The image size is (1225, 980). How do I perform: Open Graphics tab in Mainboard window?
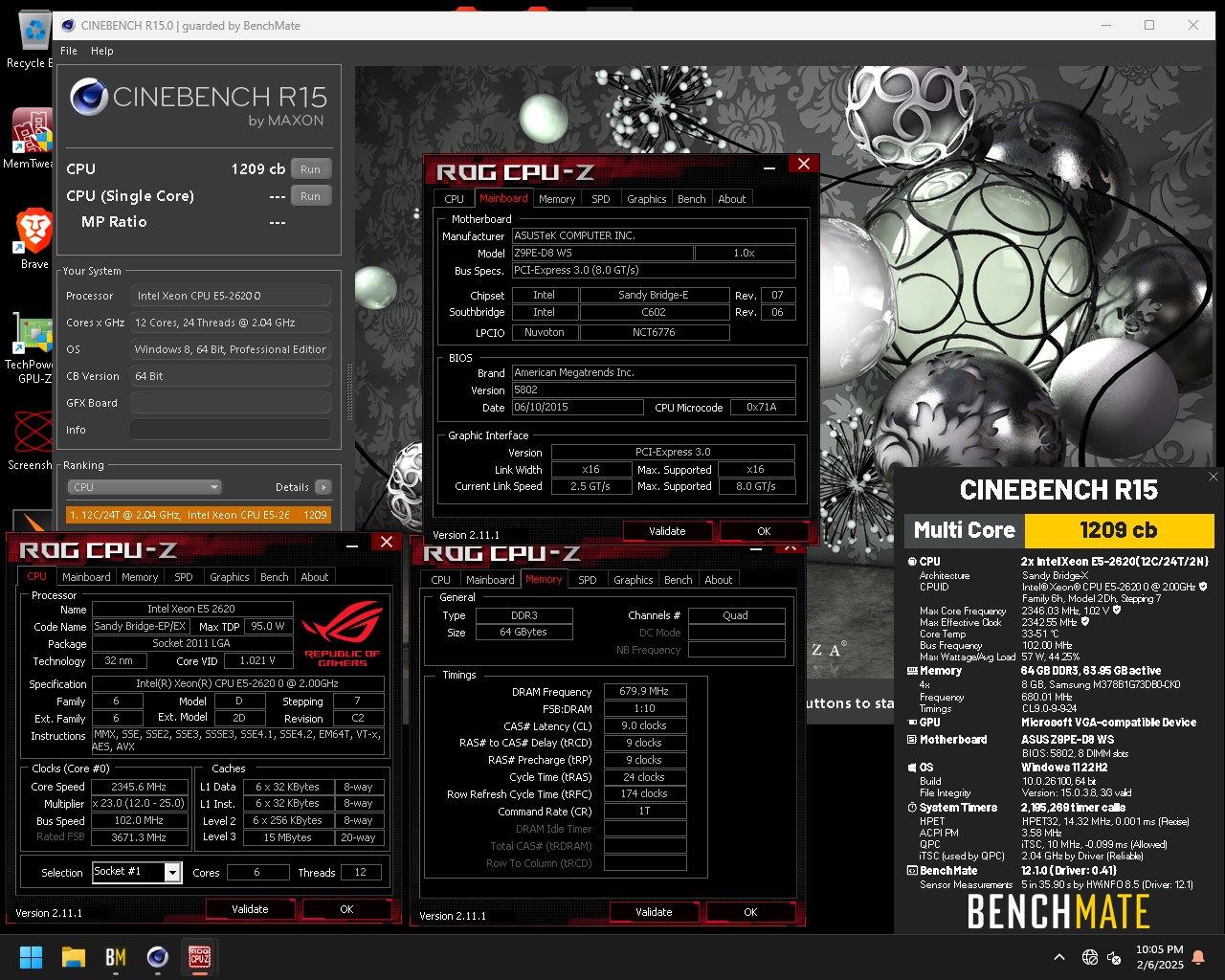click(647, 199)
